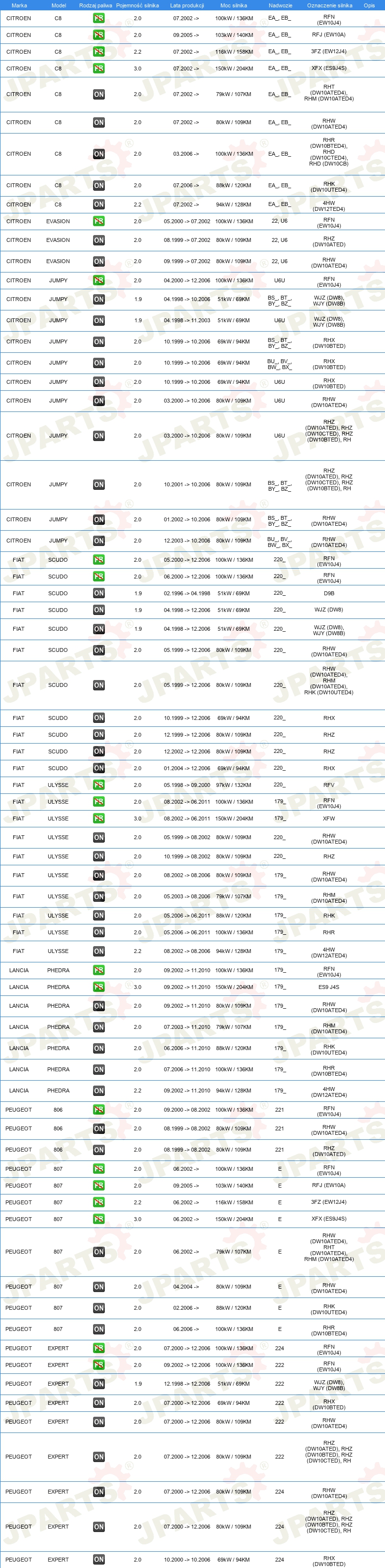Click production years 05.2003 -> 08.2006

click(x=187, y=896)
